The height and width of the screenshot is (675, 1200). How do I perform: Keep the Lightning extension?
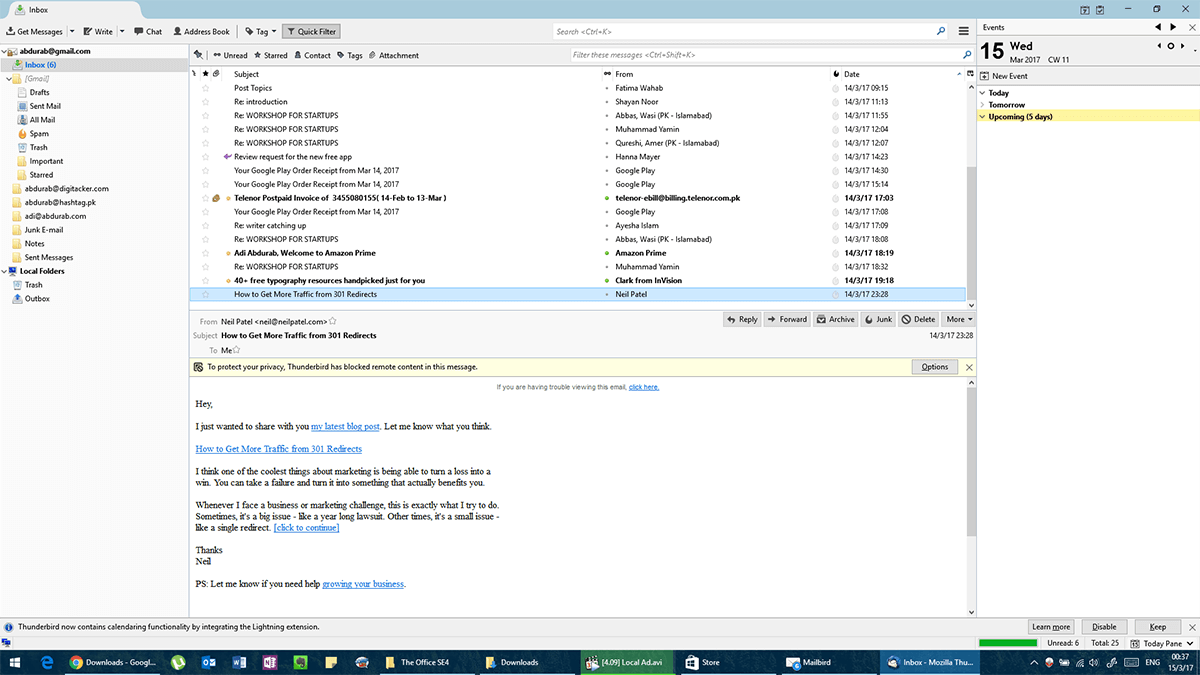1157,627
